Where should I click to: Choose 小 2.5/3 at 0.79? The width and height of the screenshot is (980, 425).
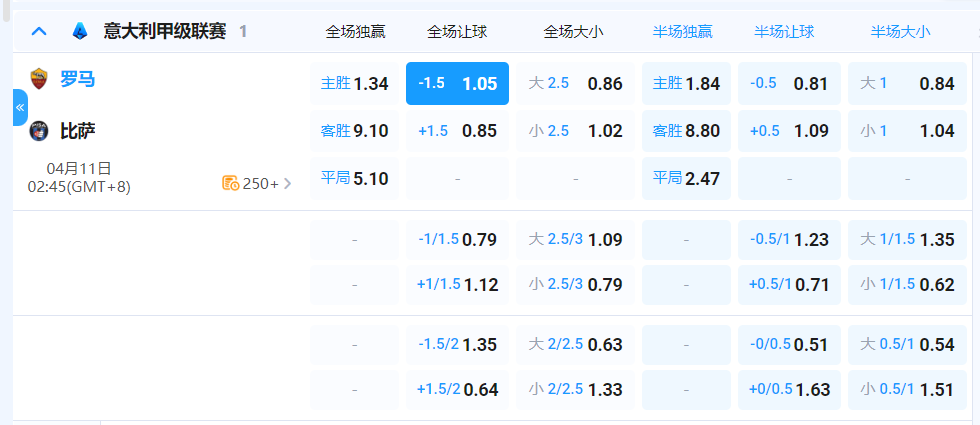(x=576, y=285)
